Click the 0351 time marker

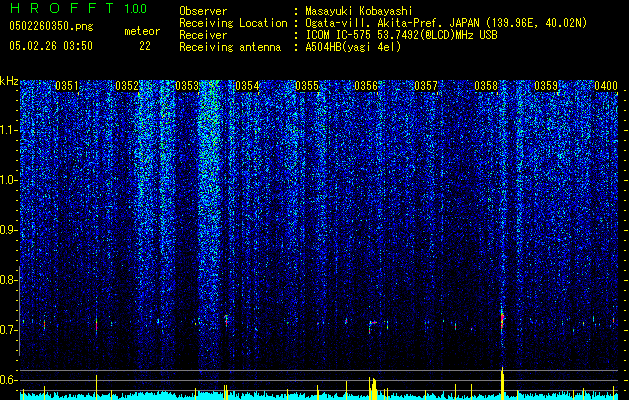pos(67,86)
